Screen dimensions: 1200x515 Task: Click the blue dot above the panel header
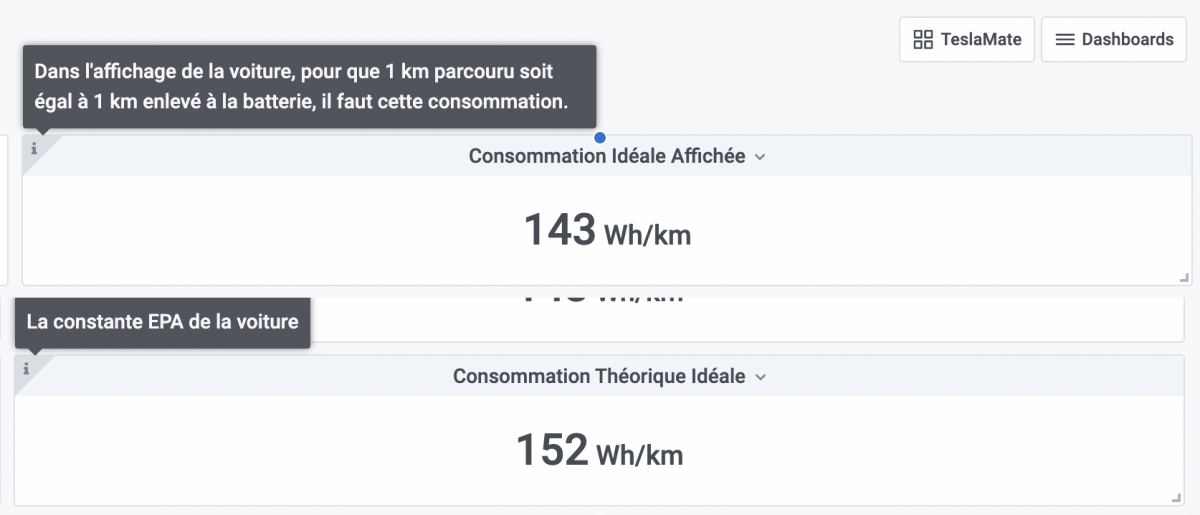(x=600, y=137)
